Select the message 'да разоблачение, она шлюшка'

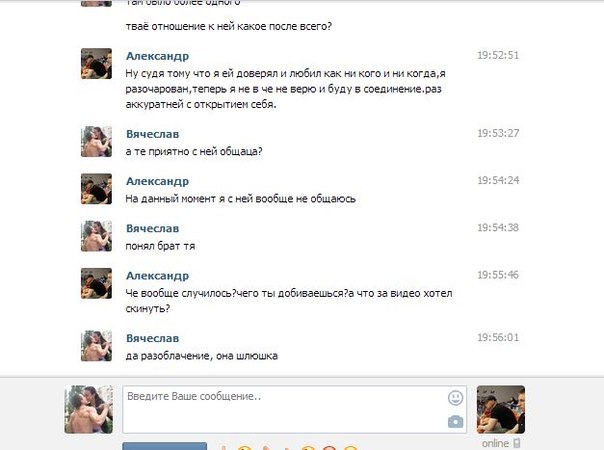[x=201, y=356]
